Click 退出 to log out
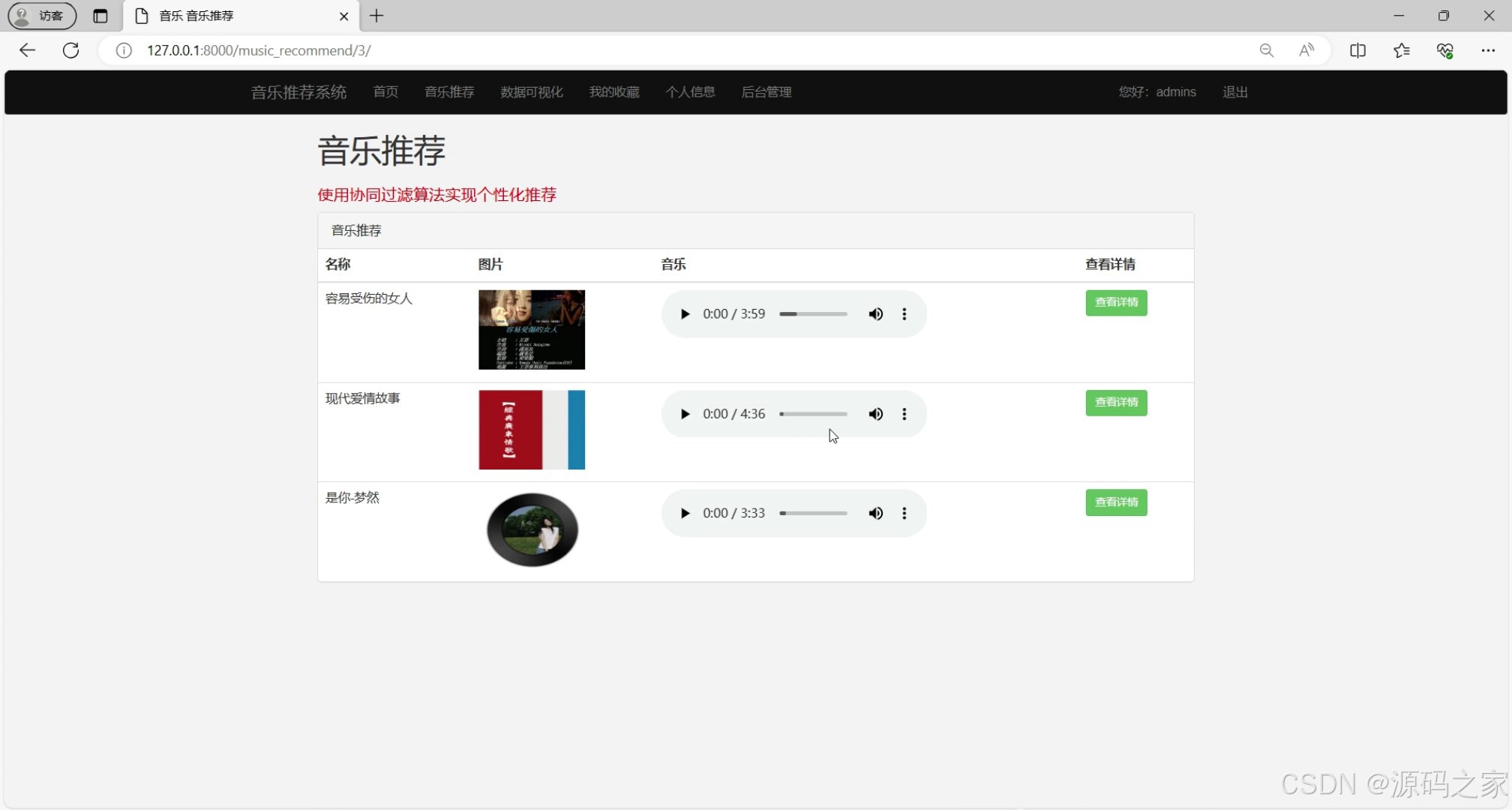The width and height of the screenshot is (1512, 810). click(1234, 92)
